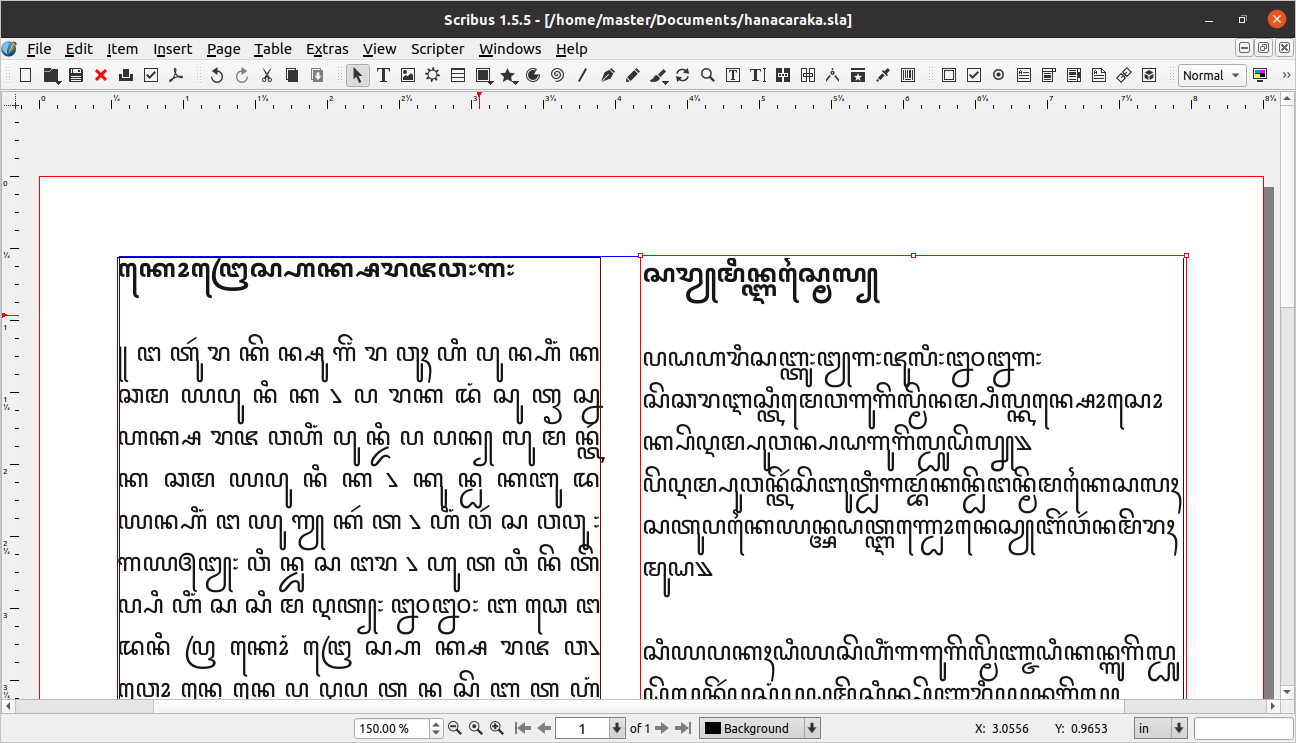This screenshot has height=743, width=1296.
Task: Insert Link Annotation chain tool
Action: [x=1124, y=75]
